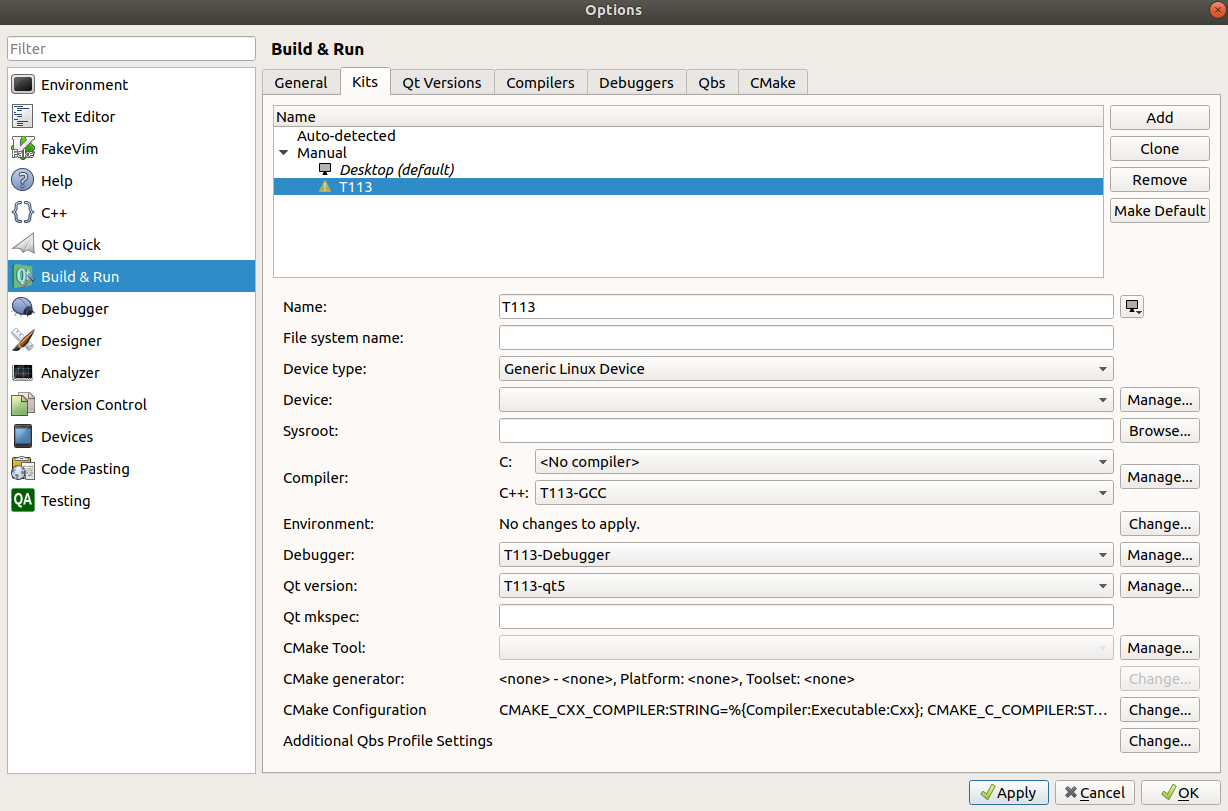Click into the Sysroot input field

click(806, 431)
